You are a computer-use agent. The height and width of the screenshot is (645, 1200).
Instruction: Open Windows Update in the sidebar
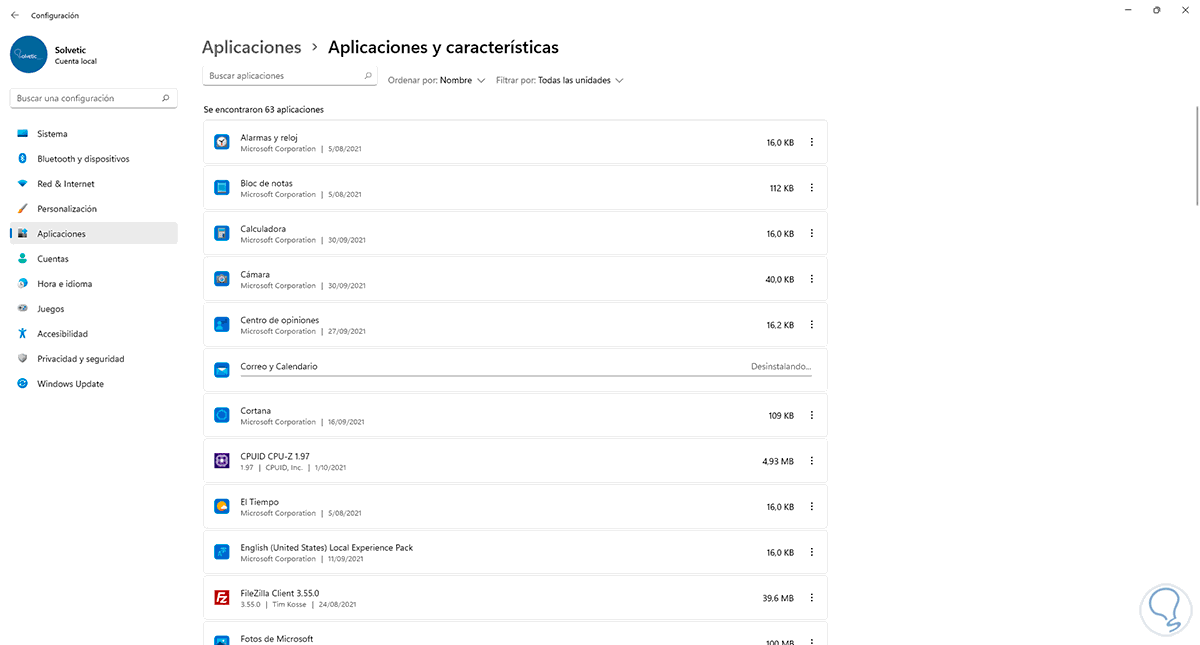coord(70,384)
